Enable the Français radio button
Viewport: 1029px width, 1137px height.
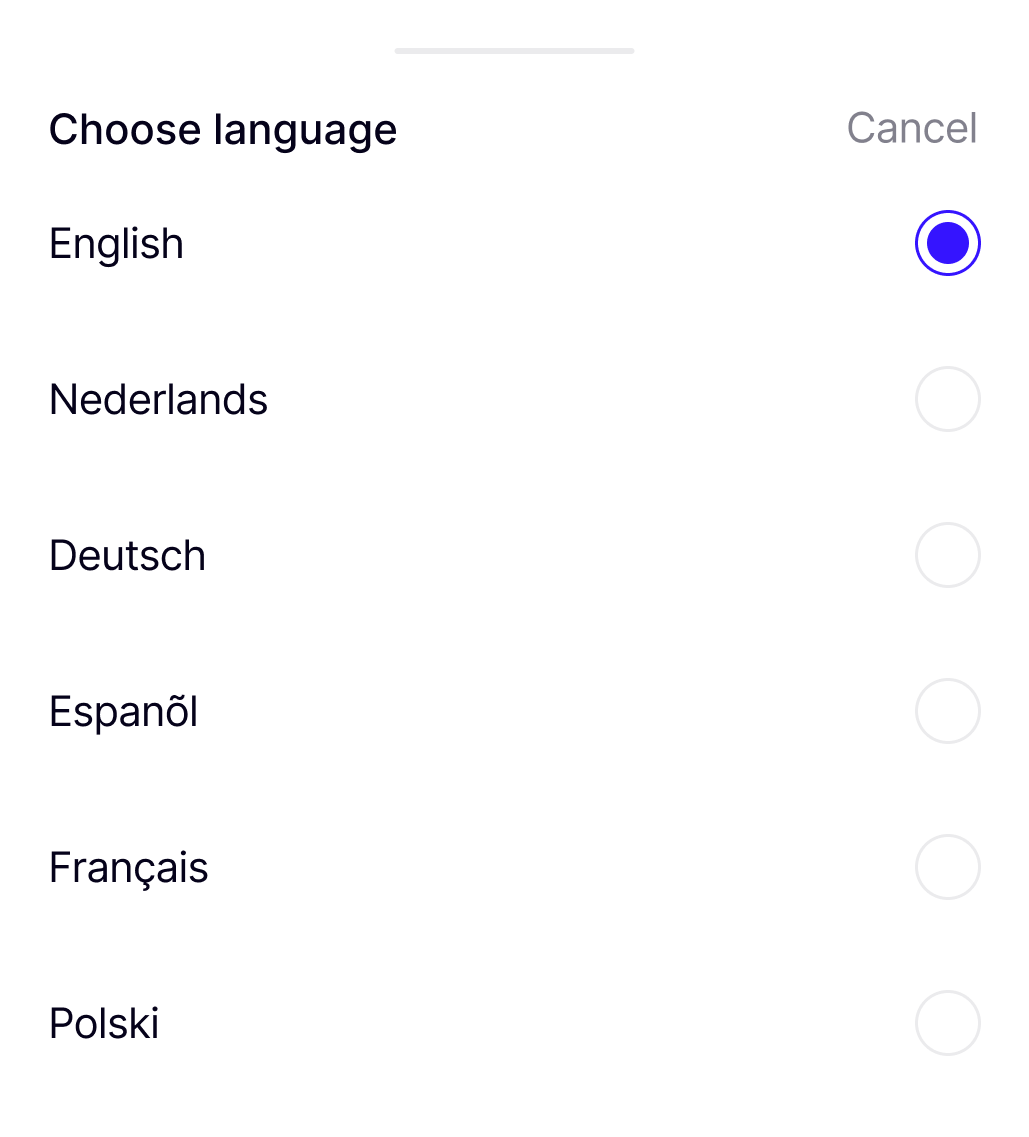click(947, 867)
